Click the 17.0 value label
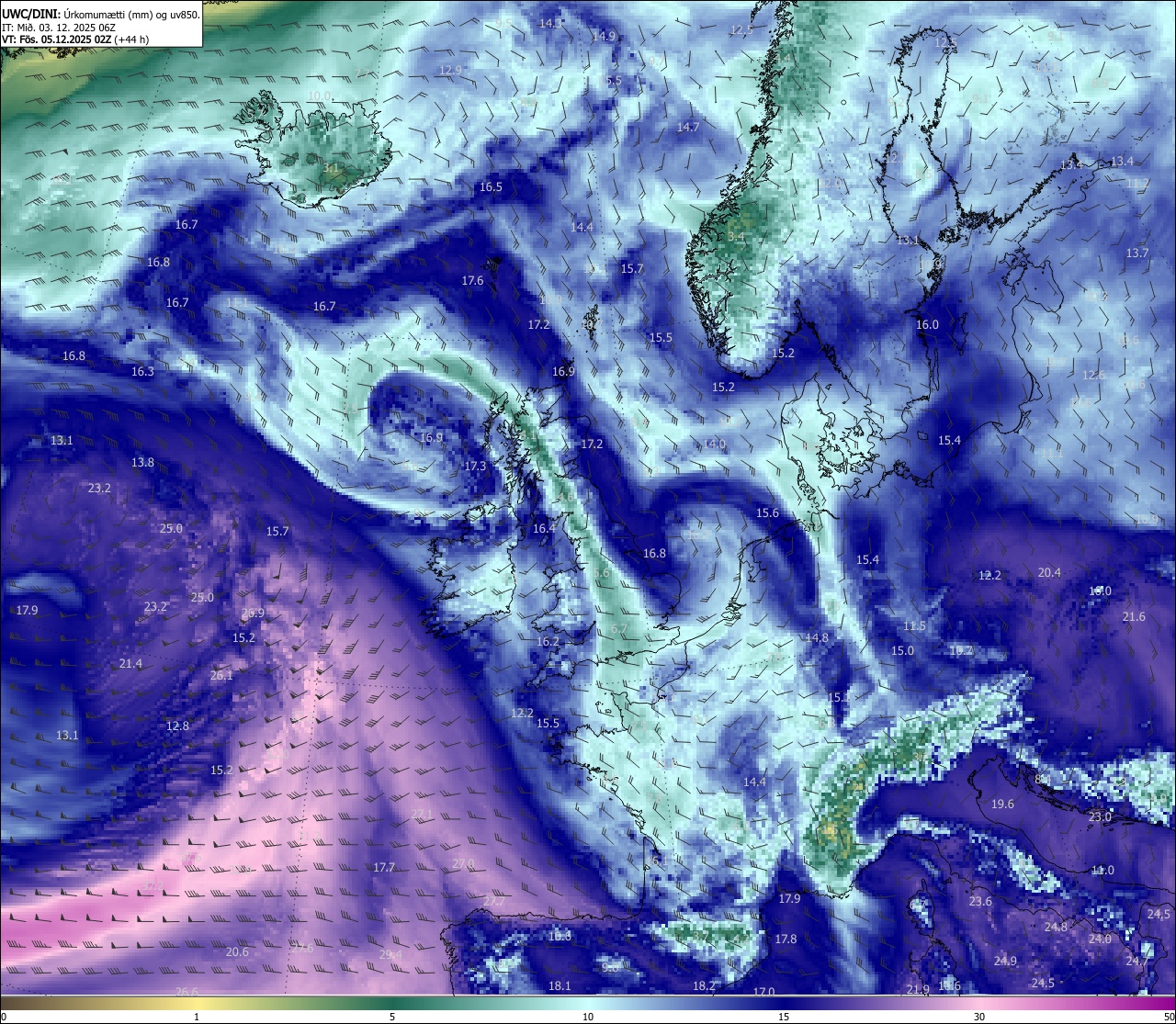1176x1024 pixels. (763, 992)
